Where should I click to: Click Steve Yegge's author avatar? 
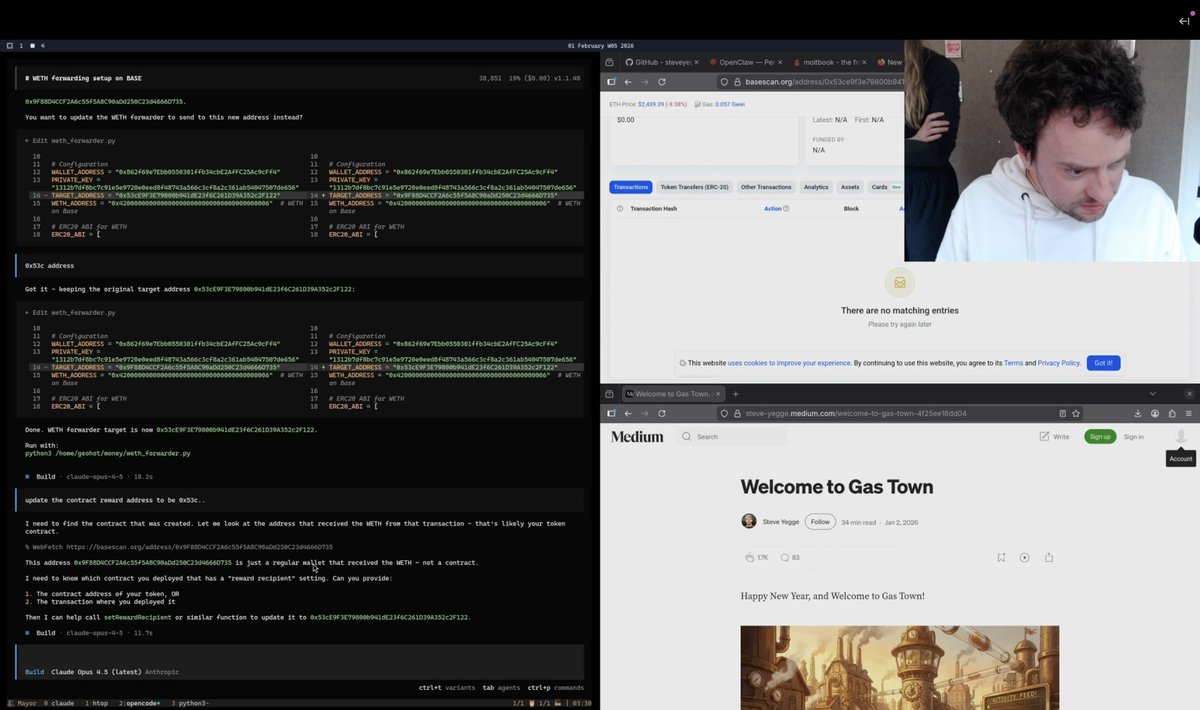749,521
